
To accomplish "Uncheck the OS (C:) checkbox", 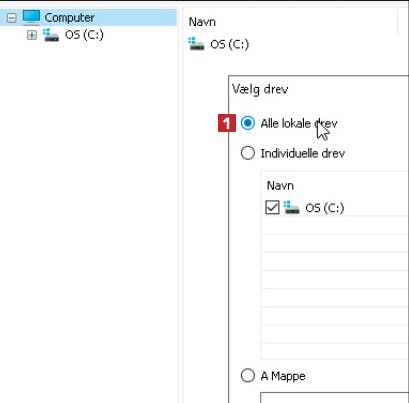I will [x=272, y=207].
